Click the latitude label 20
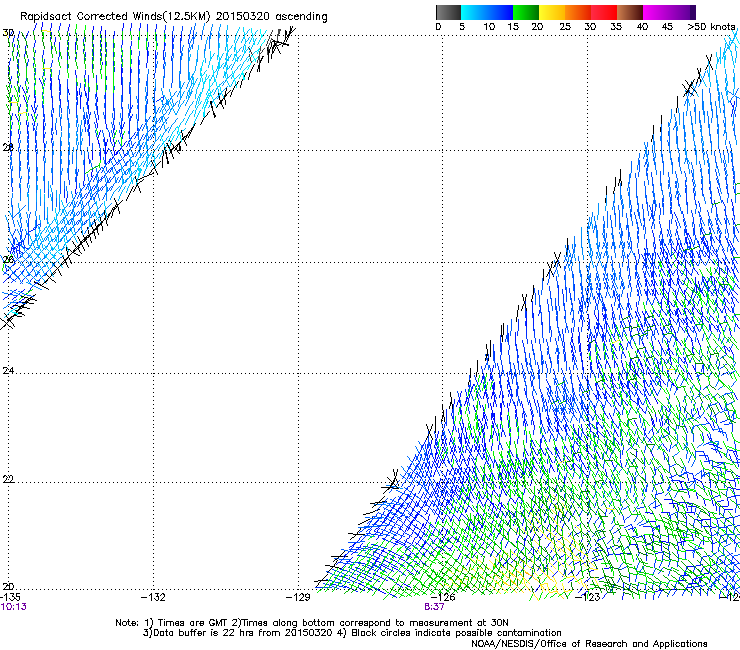 point(8,587)
